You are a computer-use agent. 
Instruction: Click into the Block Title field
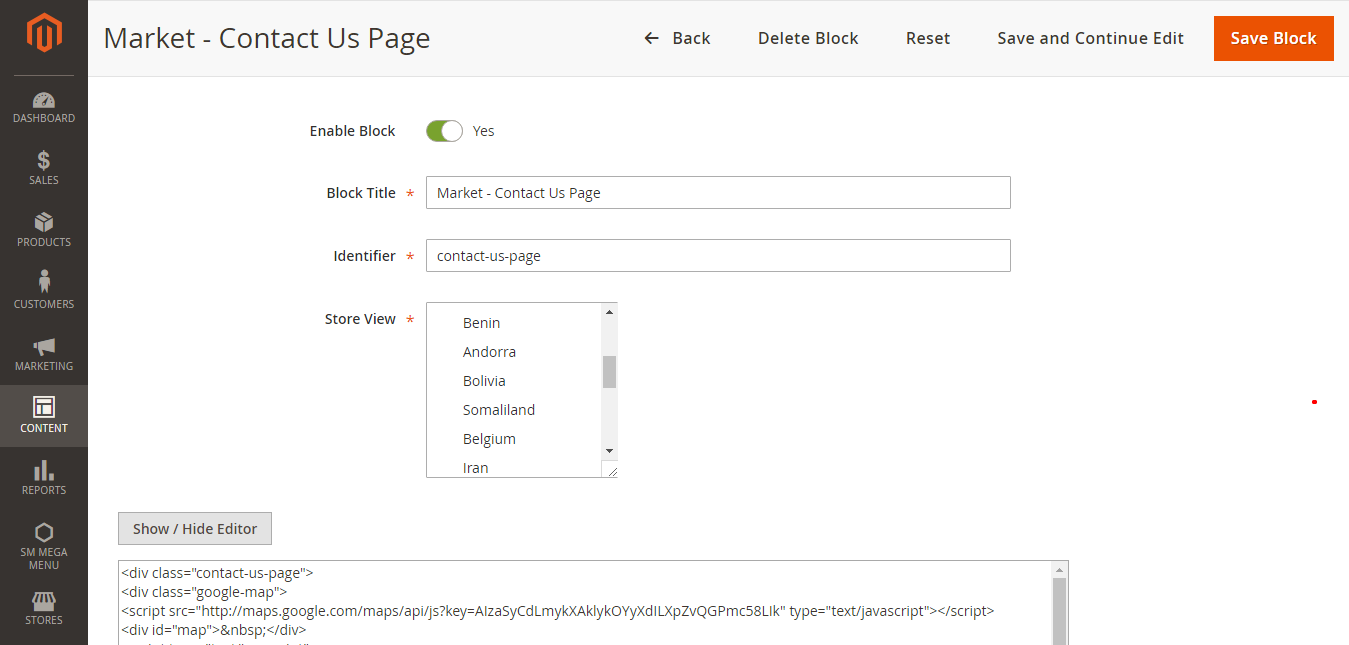718,193
